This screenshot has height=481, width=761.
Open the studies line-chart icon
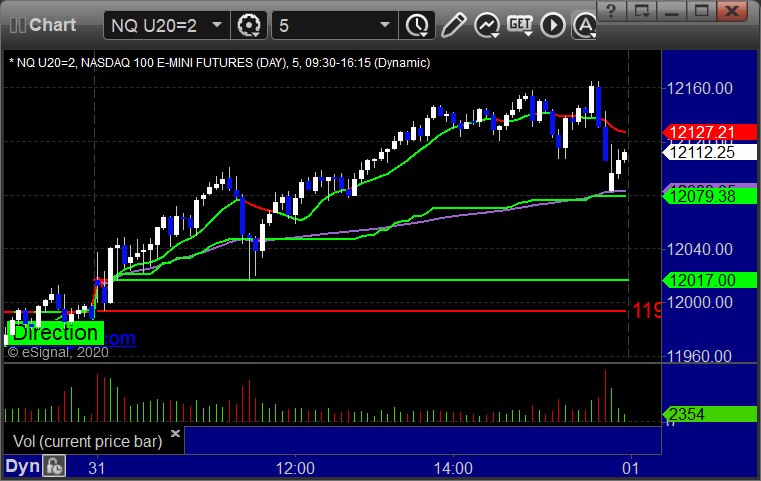click(487, 25)
